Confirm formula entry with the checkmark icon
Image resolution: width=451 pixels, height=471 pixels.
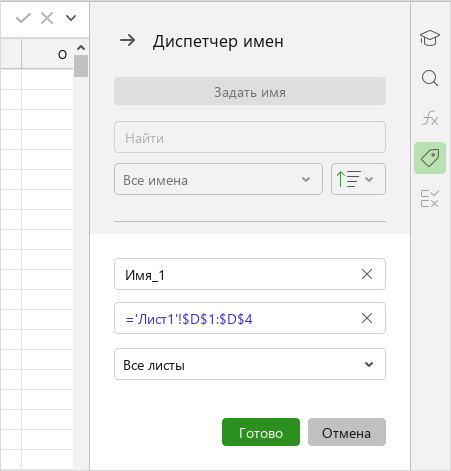(x=23, y=18)
